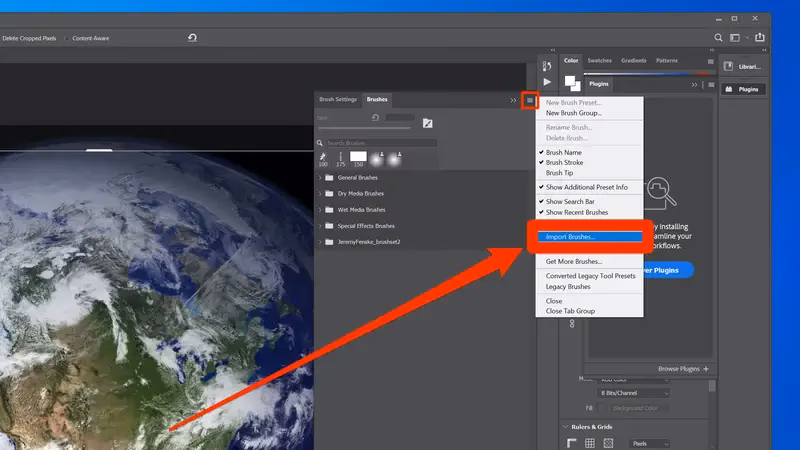Choose Import Brushes from the menu
This screenshot has height=450, width=800.
(570, 237)
